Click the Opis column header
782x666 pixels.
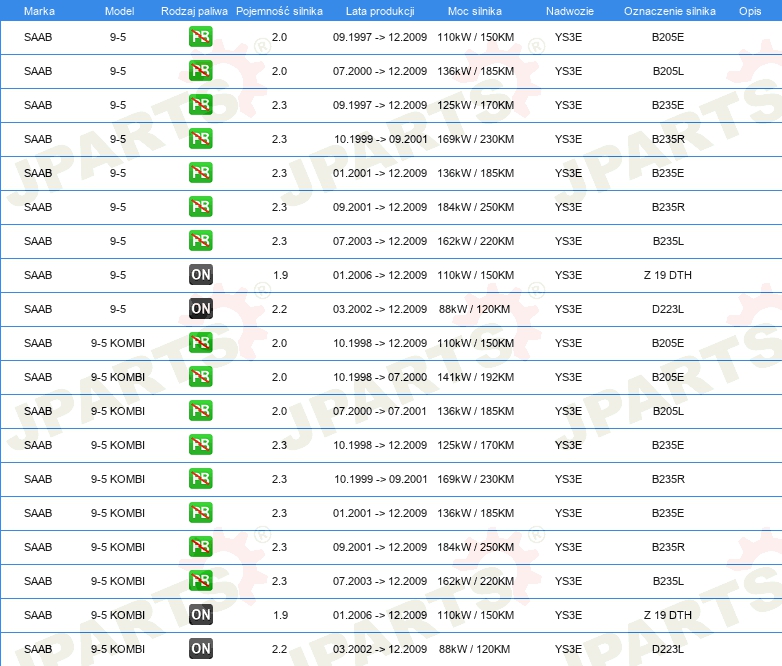[x=750, y=11]
